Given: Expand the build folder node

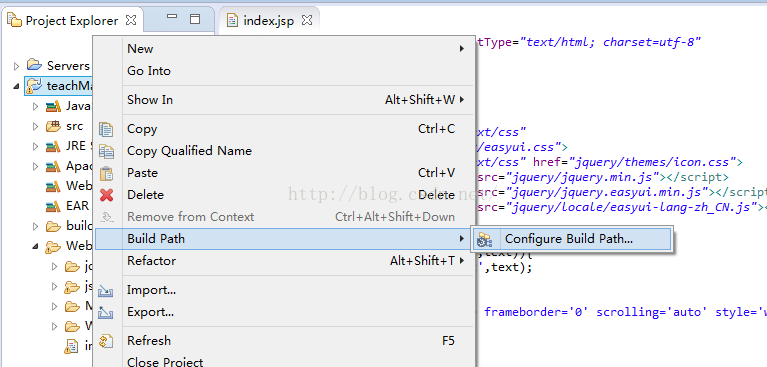Looking at the screenshot, I should pyautogui.click(x=35, y=226).
